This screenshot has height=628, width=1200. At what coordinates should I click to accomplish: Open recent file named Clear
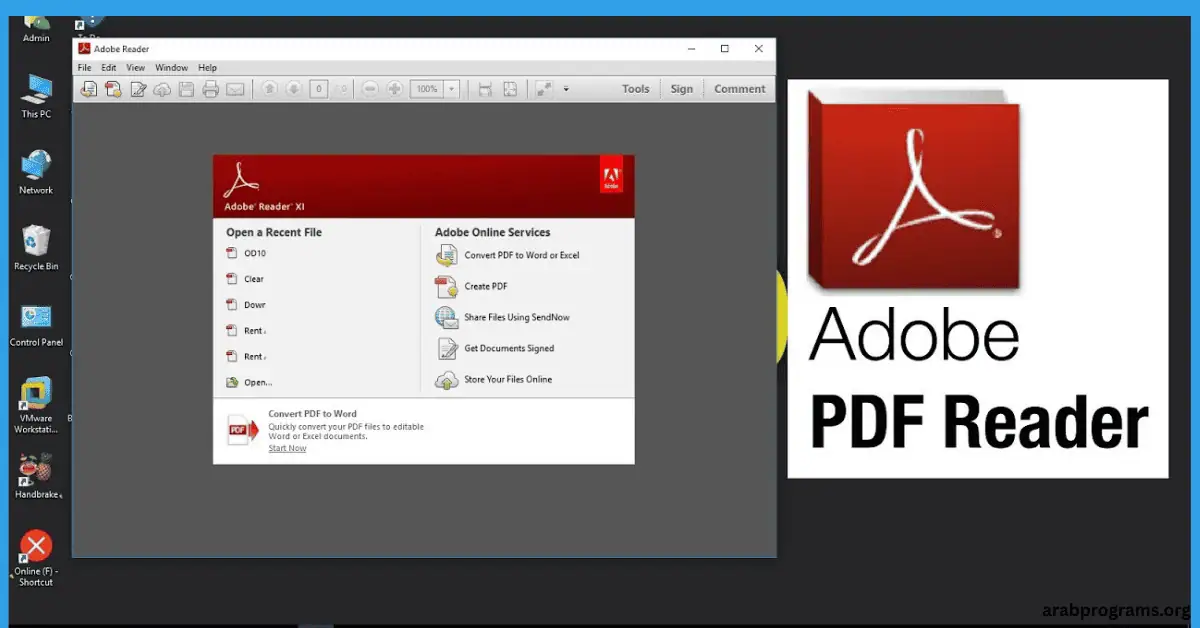tap(254, 279)
